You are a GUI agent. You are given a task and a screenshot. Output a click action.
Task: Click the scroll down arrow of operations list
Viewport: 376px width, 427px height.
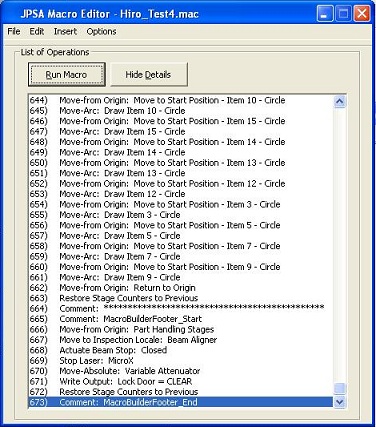click(x=340, y=402)
